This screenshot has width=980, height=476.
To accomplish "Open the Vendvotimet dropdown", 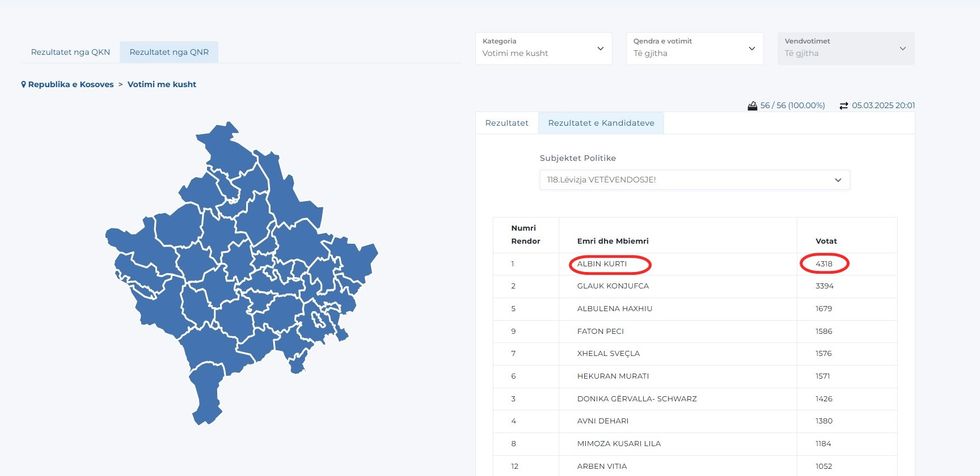I will coord(845,48).
